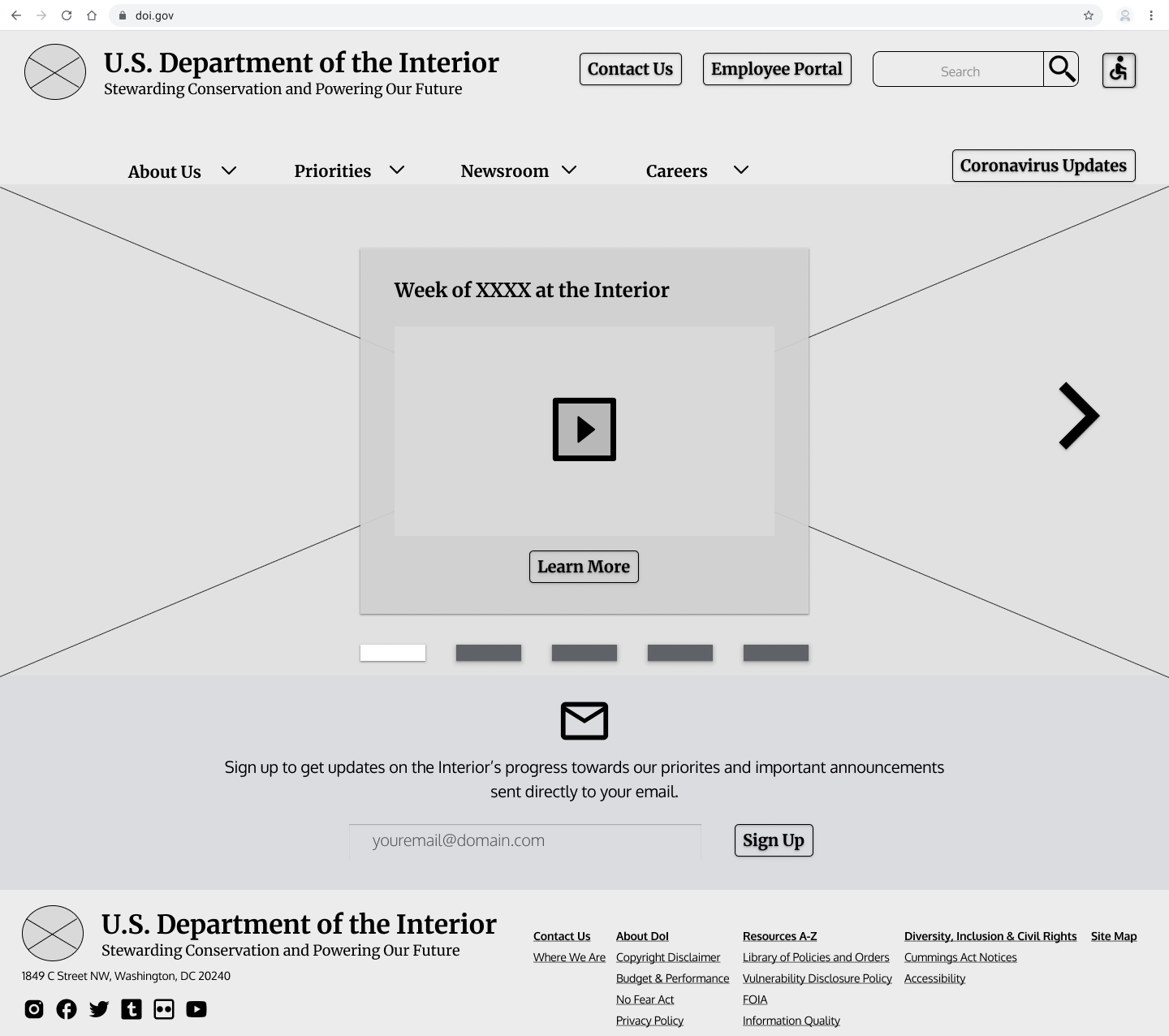This screenshot has width=1169, height=1036.
Task: Open the YouTube social icon
Action: click(196, 1009)
